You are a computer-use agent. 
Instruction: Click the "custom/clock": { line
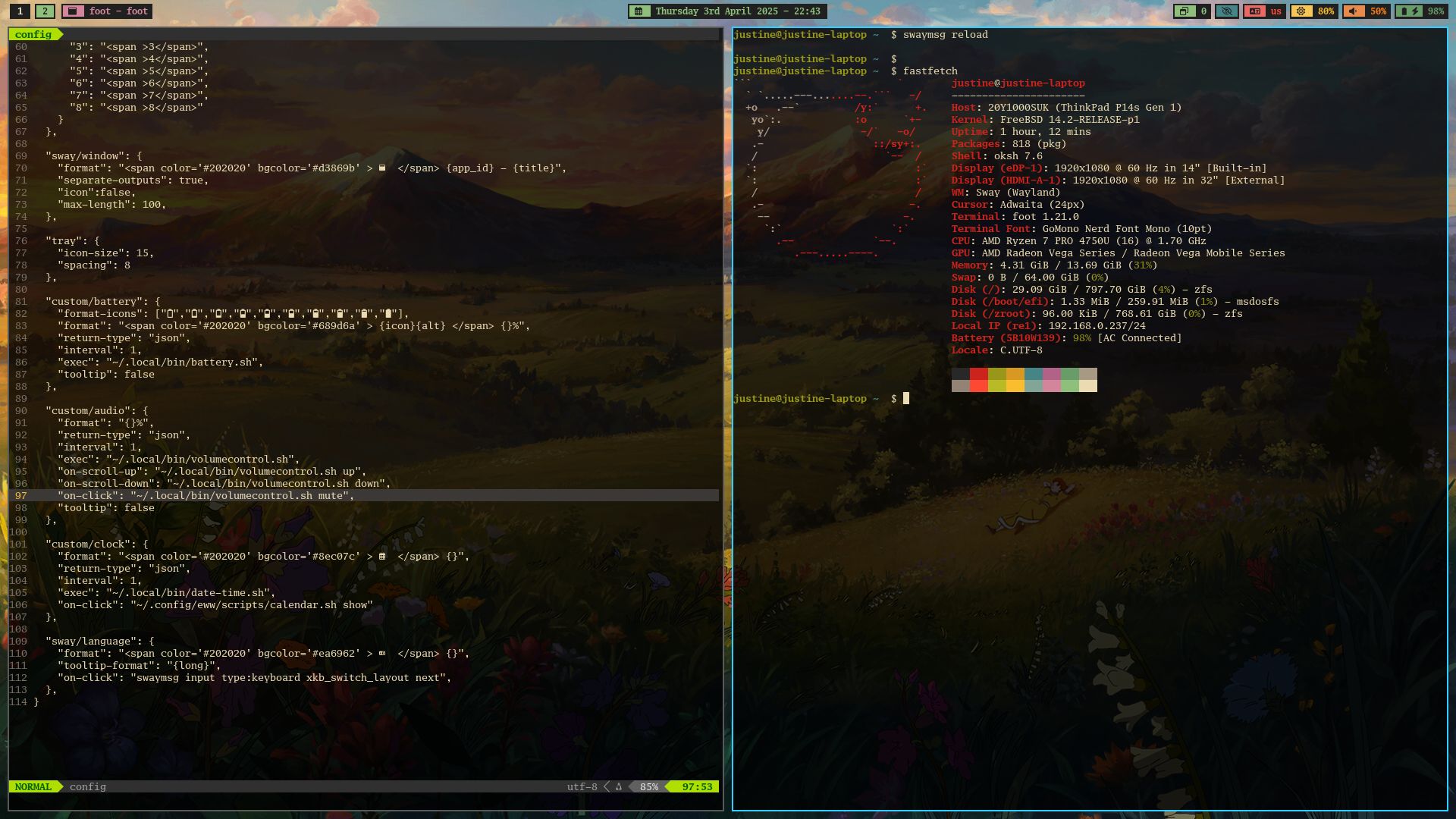coord(97,544)
